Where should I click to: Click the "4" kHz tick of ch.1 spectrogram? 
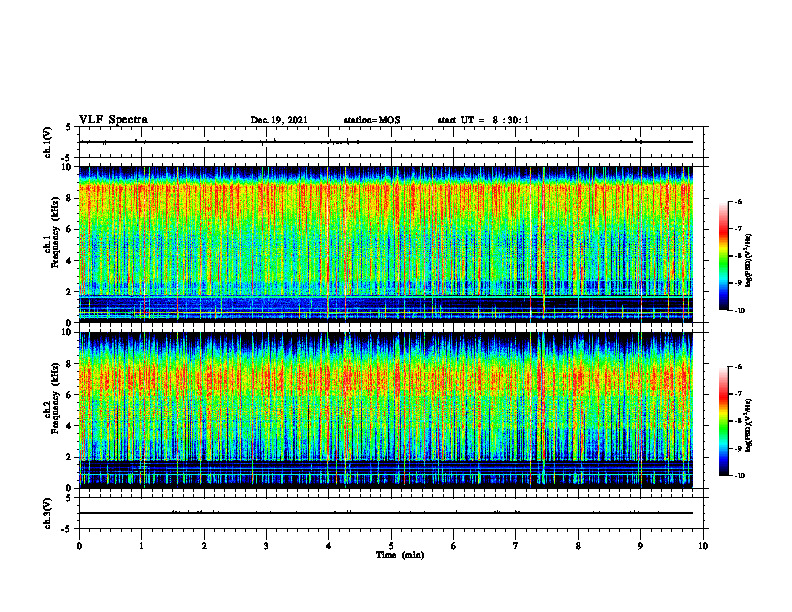70,261
